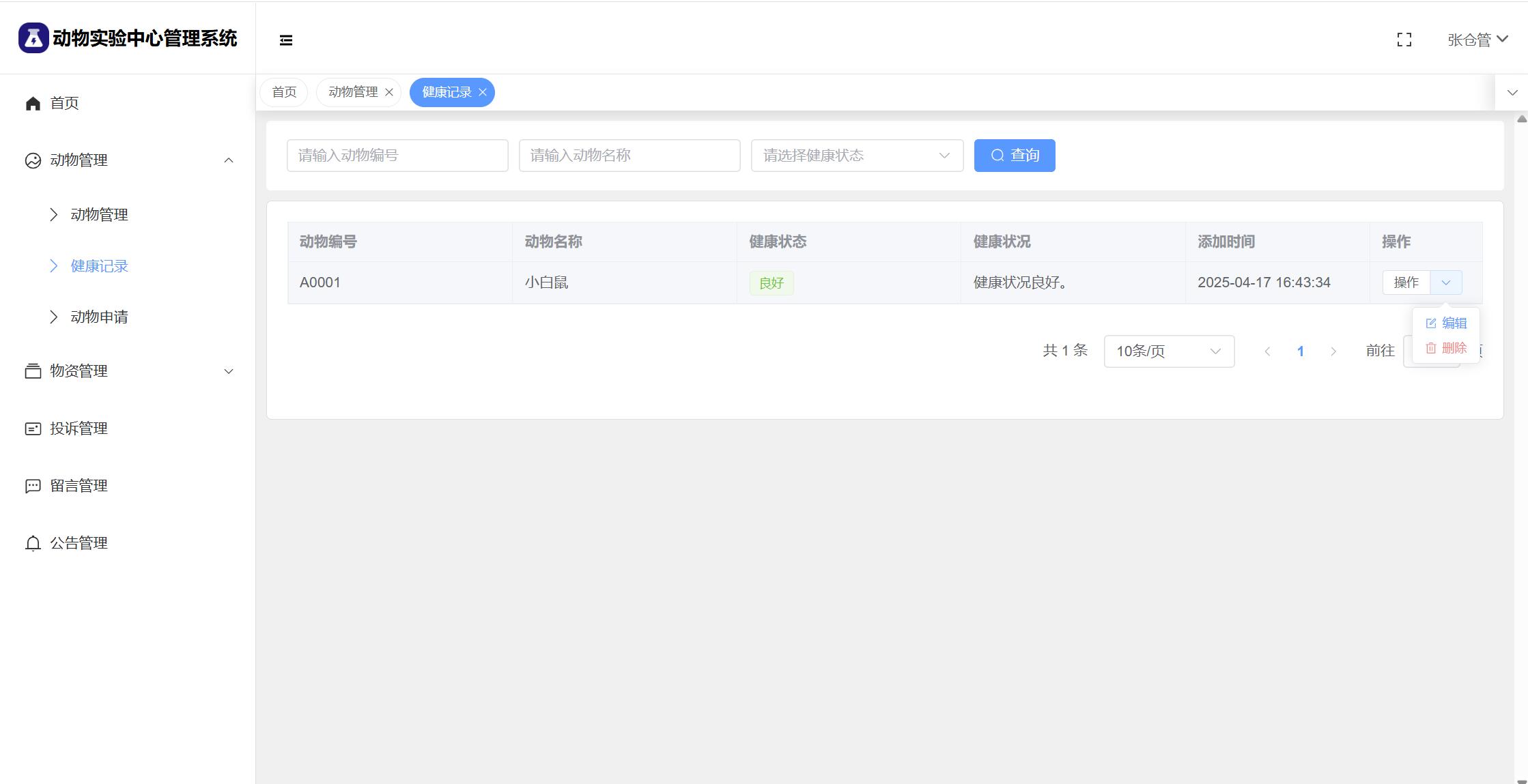The height and width of the screenshot is (784, 1528).
Task: Select 编辑 from the action menu
Action: coord(1447,323)
